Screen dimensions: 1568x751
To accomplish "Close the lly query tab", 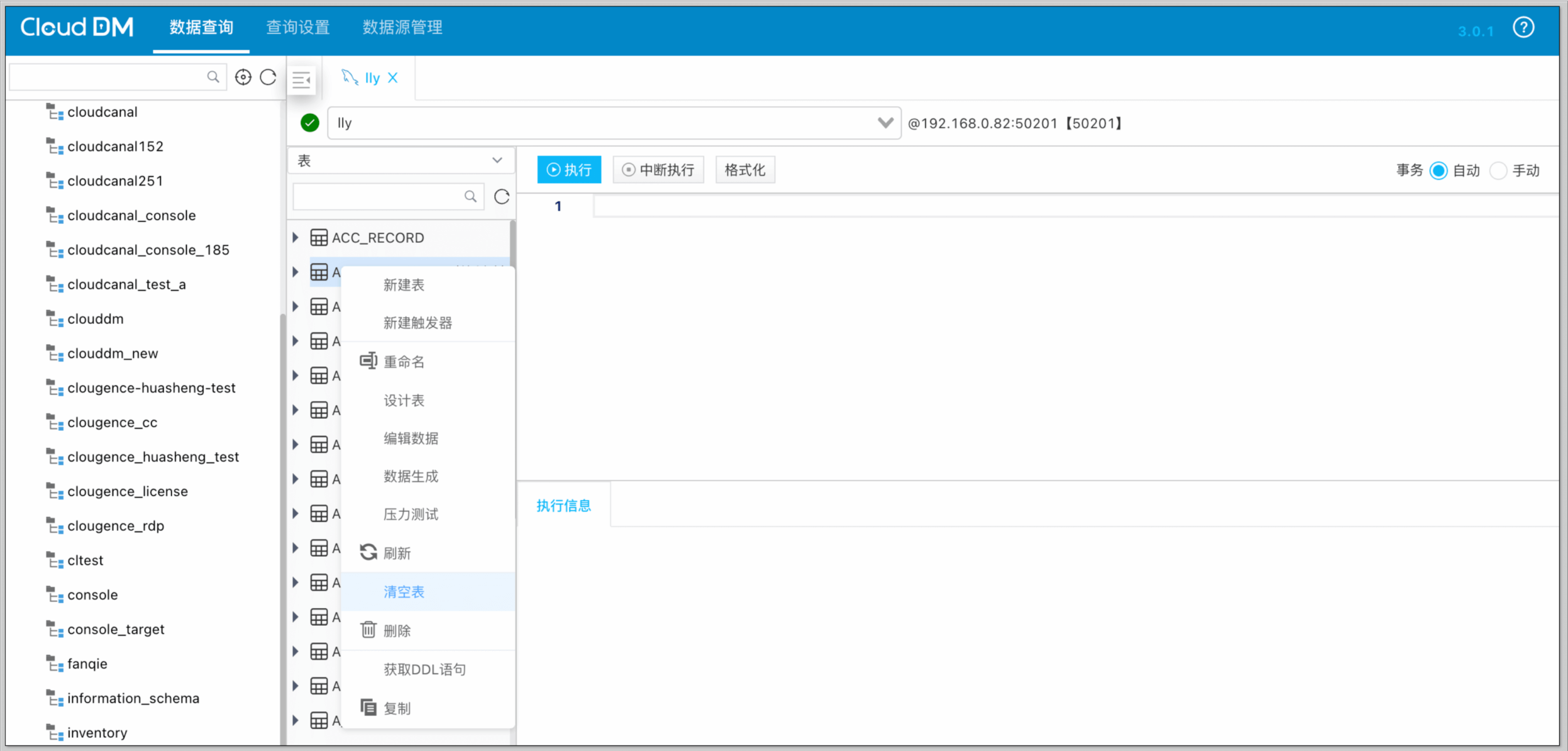I will point(393,78).
